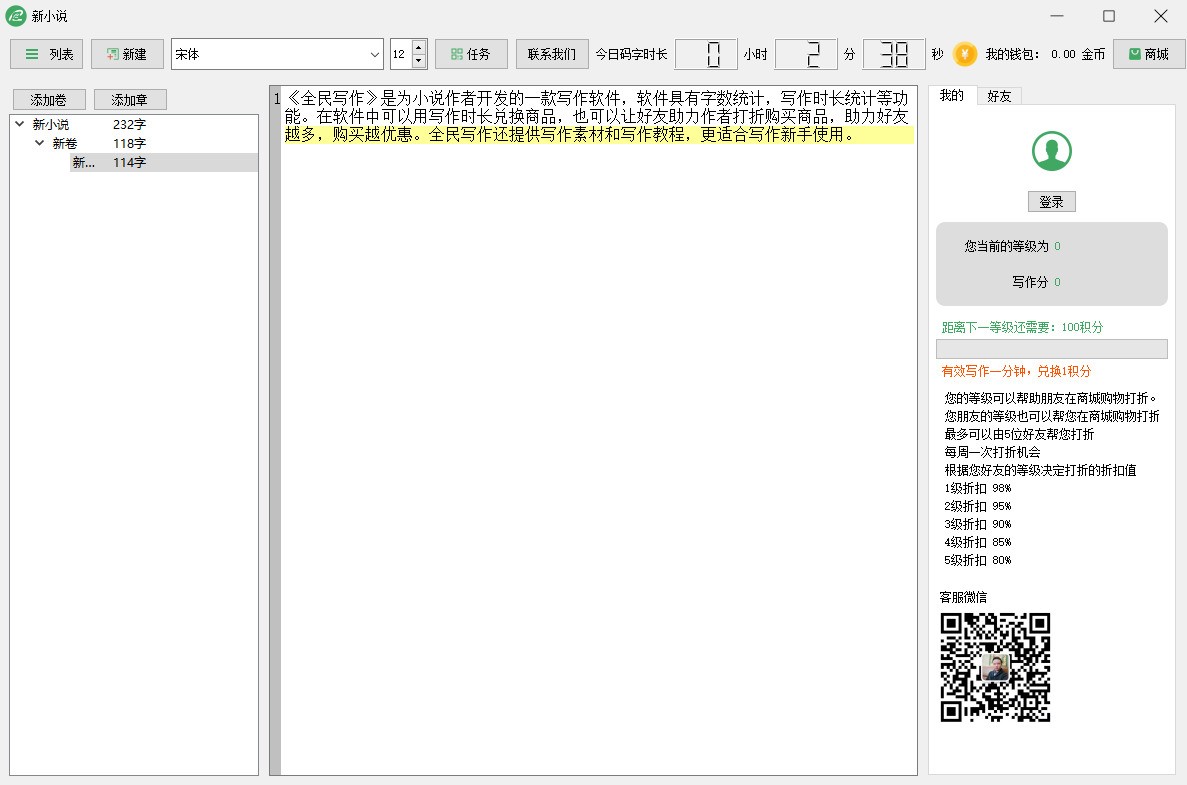Click the font size field showing 12
The height and width of the screenshot is (785, 1187).
[x=400, y=55]
